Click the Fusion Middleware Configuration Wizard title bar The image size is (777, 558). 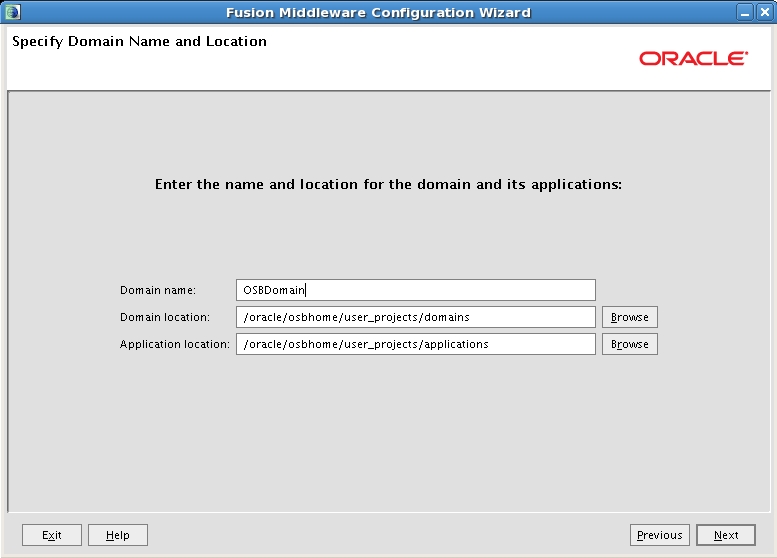tap(378, 12)
